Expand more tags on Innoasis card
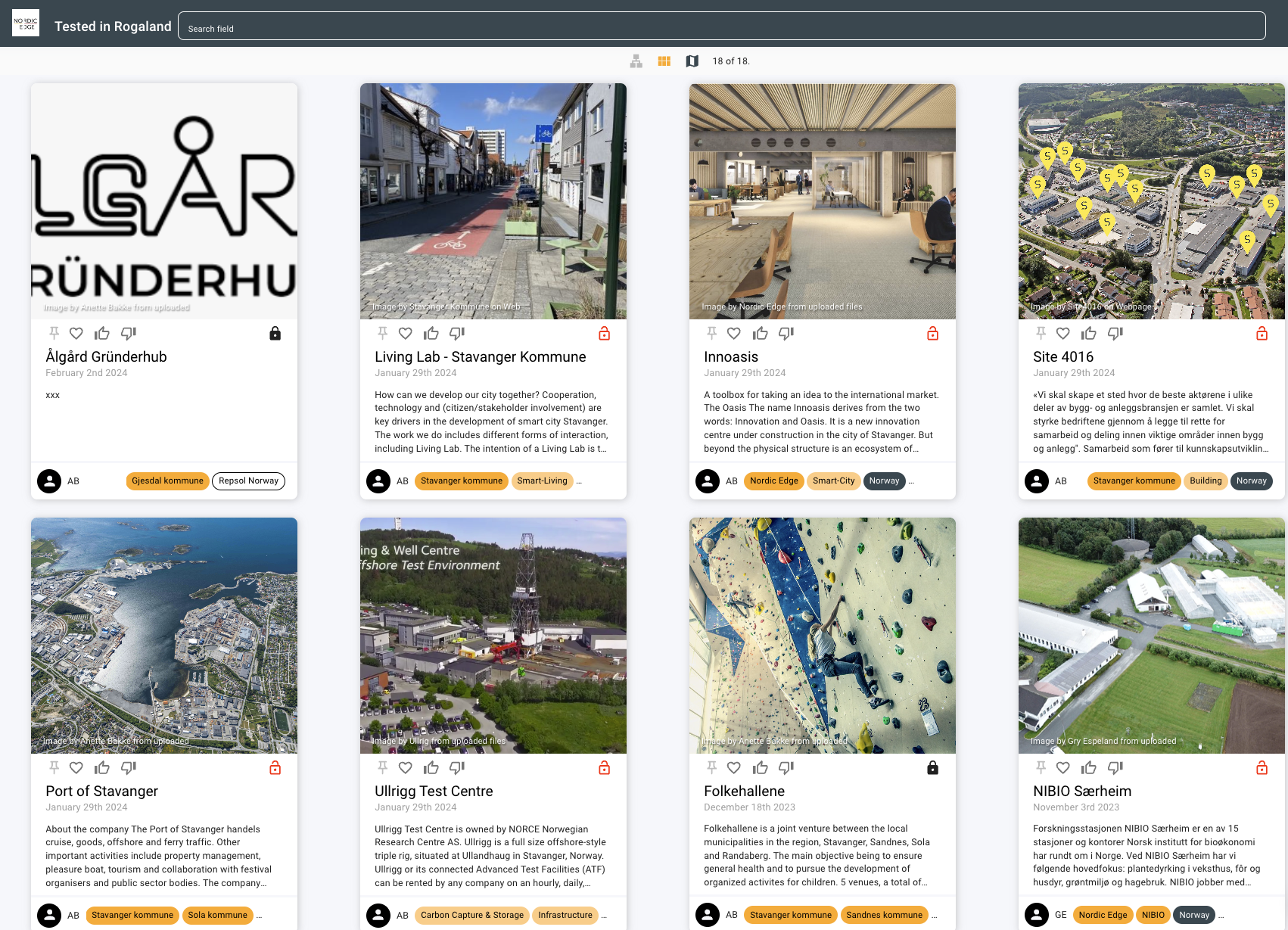The width and height of the screenshot is (1288, 930). click(911, 481)
